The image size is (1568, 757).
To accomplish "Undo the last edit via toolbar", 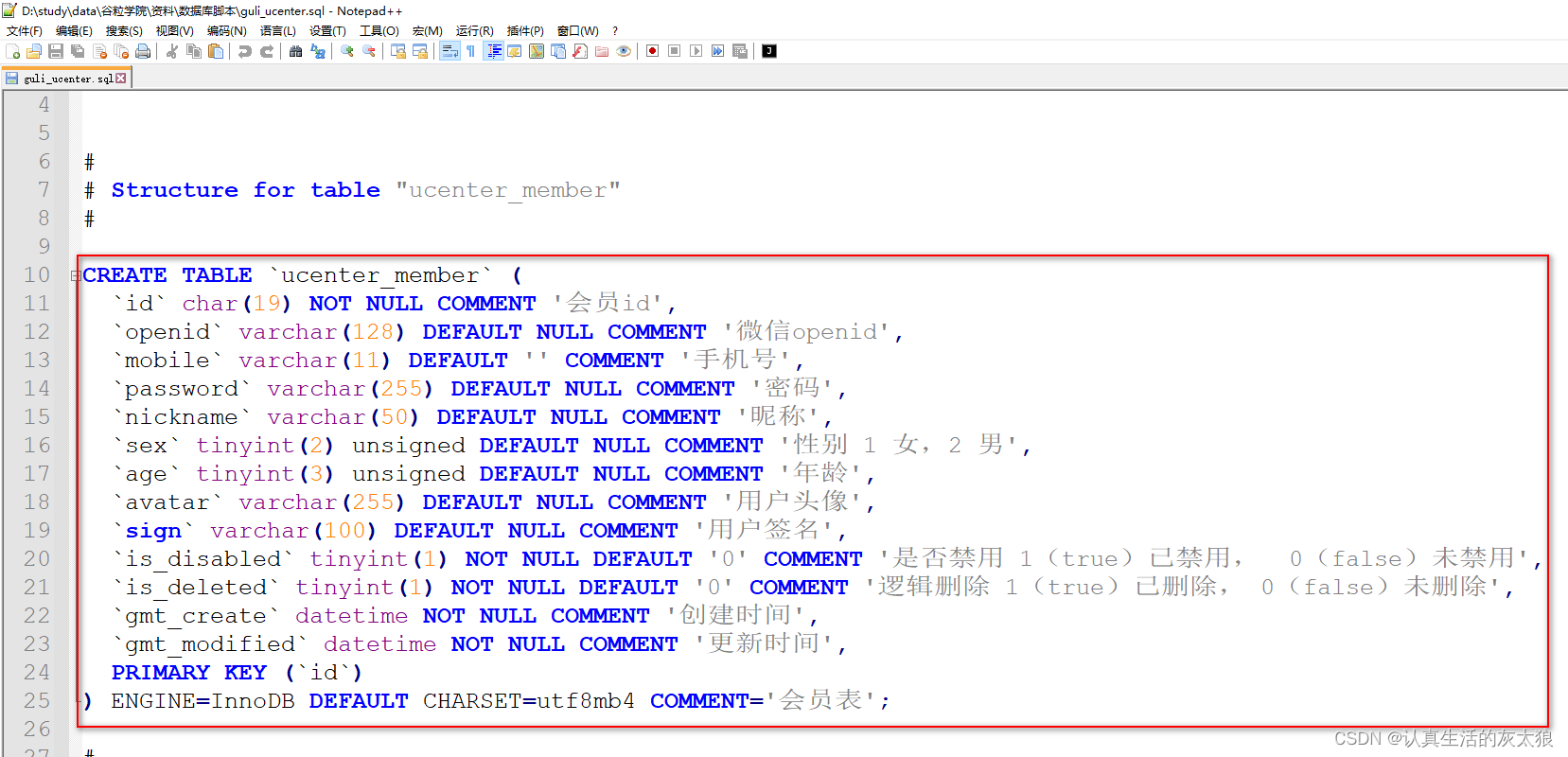I will (x=245, y=51).
